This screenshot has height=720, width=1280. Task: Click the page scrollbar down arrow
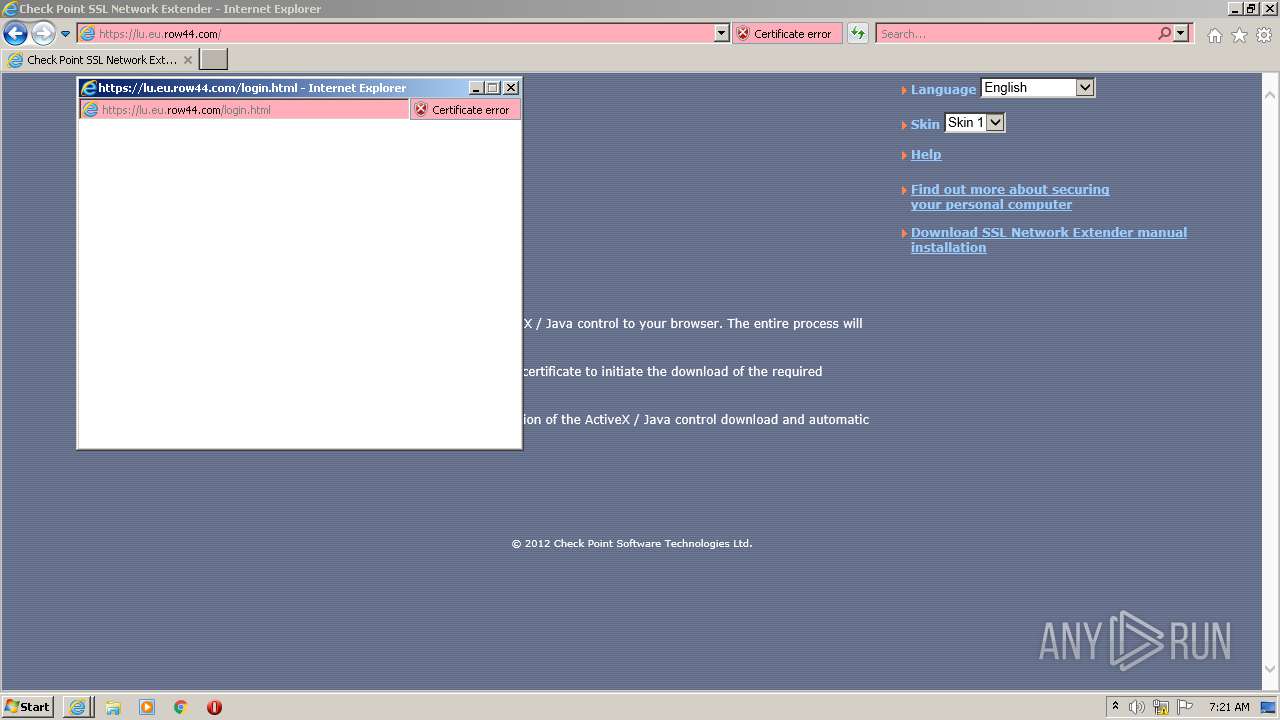1270,670
